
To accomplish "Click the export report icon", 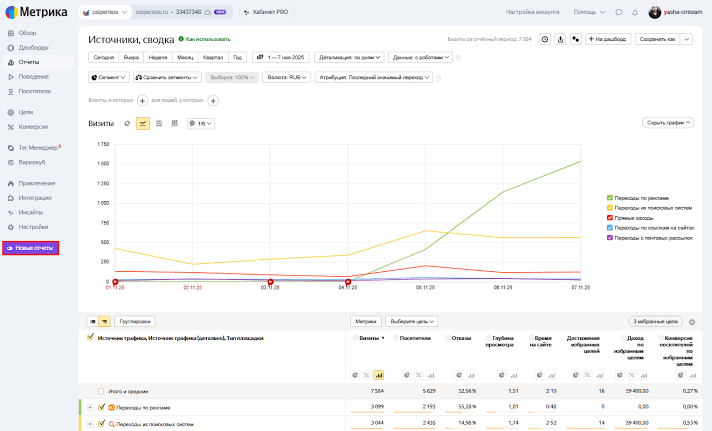I will point(560,39).
